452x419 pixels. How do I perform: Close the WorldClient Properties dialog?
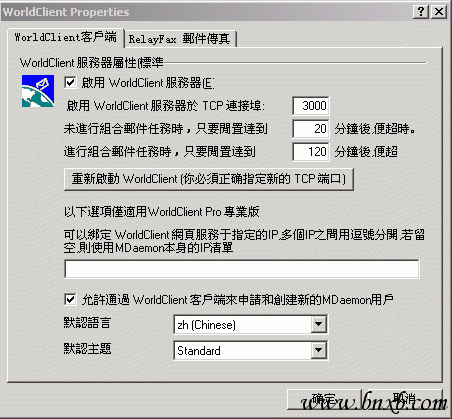click(x=439, y=12)
